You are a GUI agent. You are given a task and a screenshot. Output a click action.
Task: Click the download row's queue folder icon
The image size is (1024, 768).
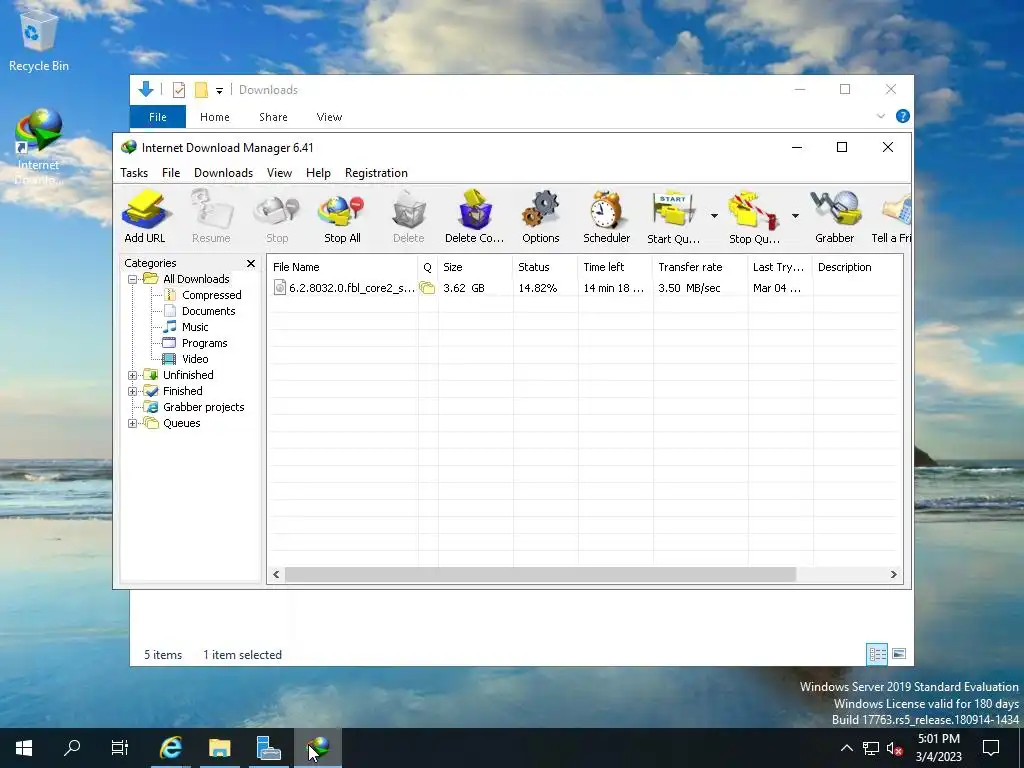[427, 287]
